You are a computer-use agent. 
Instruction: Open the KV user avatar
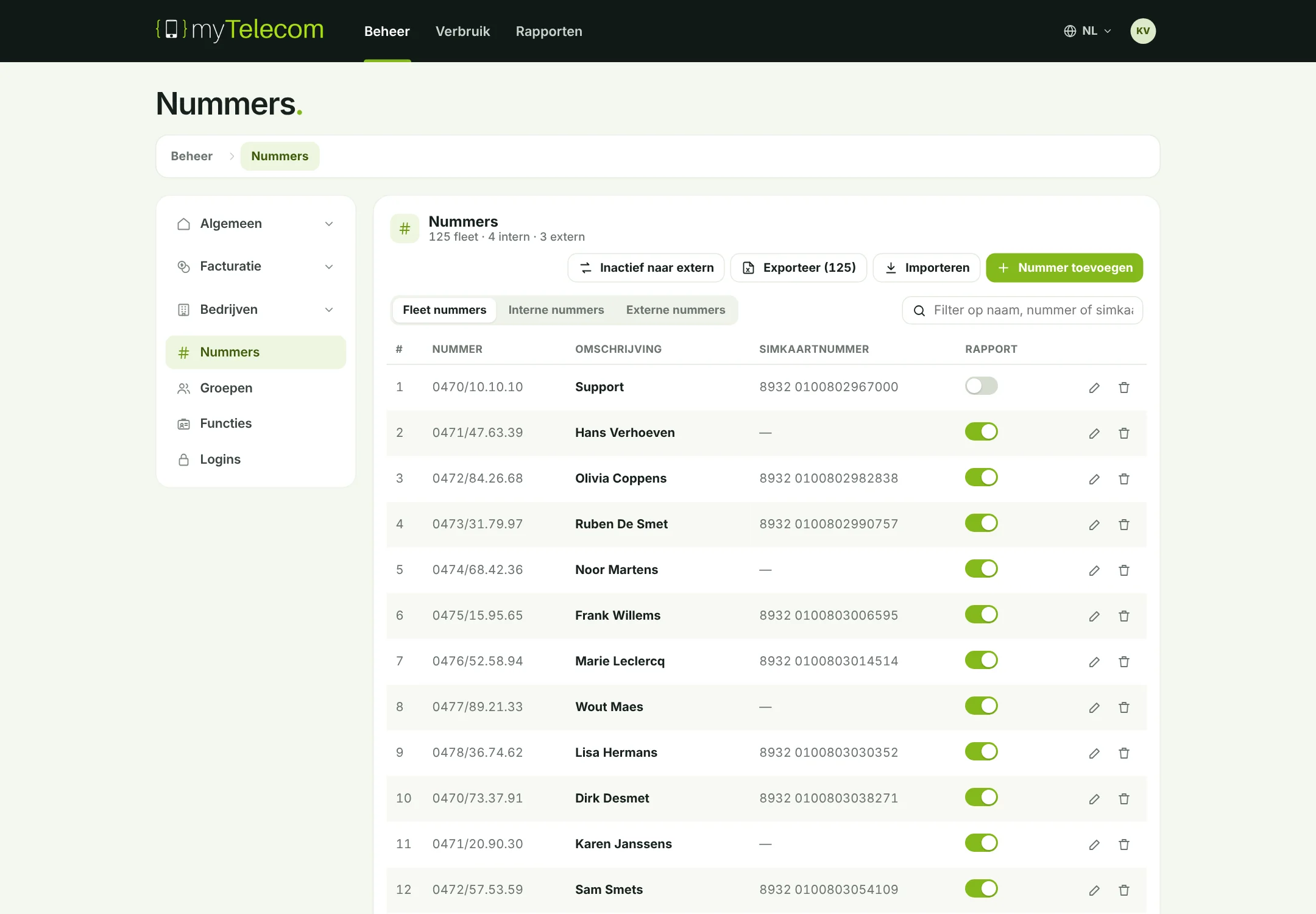[x=1143, y=31]
